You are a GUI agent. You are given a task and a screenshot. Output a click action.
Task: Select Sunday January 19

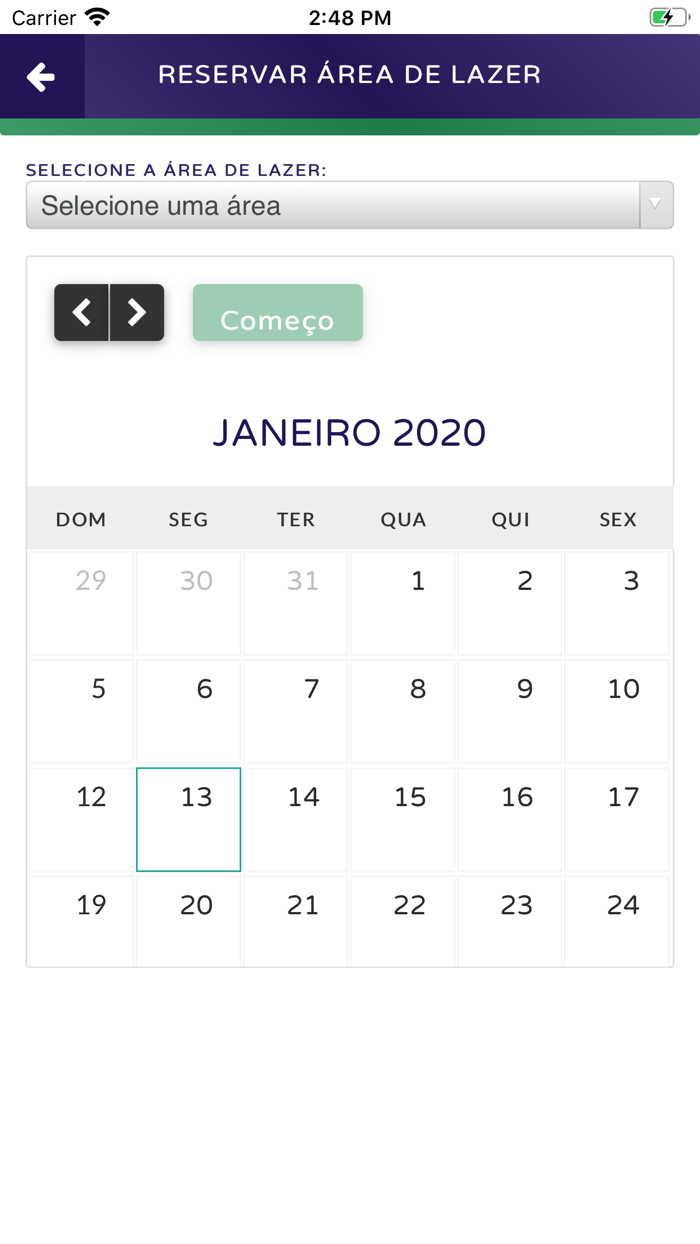tap(82, 921)
